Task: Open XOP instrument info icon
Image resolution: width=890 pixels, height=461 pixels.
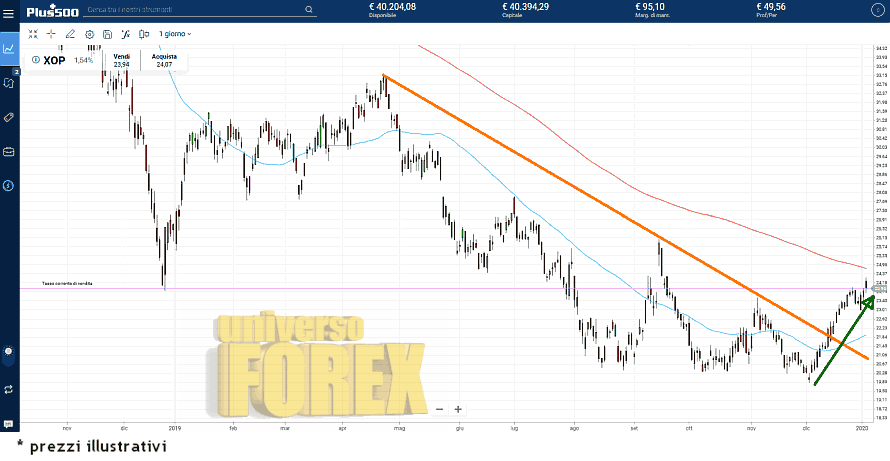Action: [36, 60]
